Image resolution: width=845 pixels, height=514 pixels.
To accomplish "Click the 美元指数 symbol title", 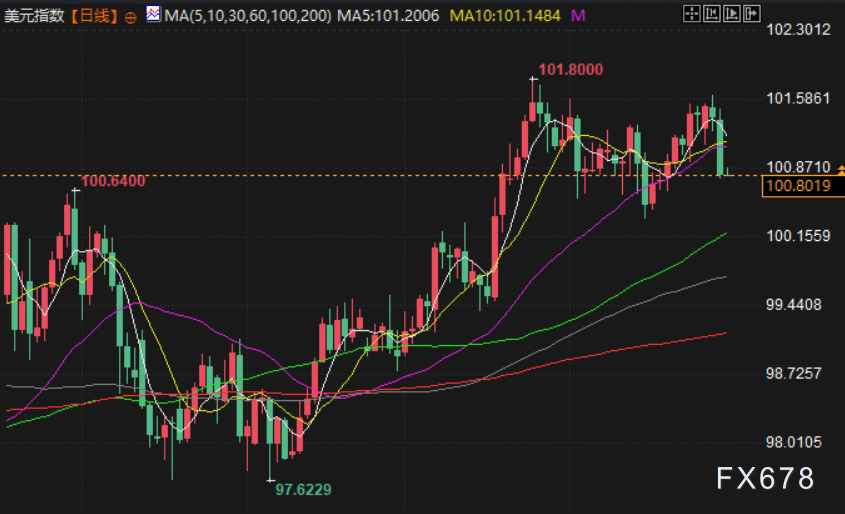I will click(34, 16).
